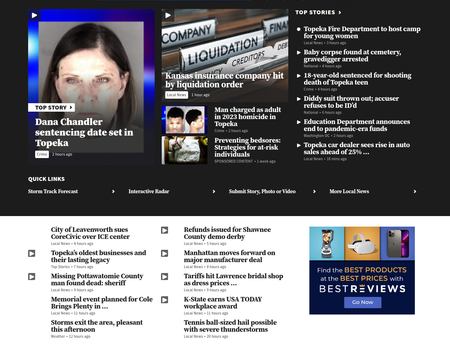Click chevron next to Storm Track Forecast

[113, 191]
